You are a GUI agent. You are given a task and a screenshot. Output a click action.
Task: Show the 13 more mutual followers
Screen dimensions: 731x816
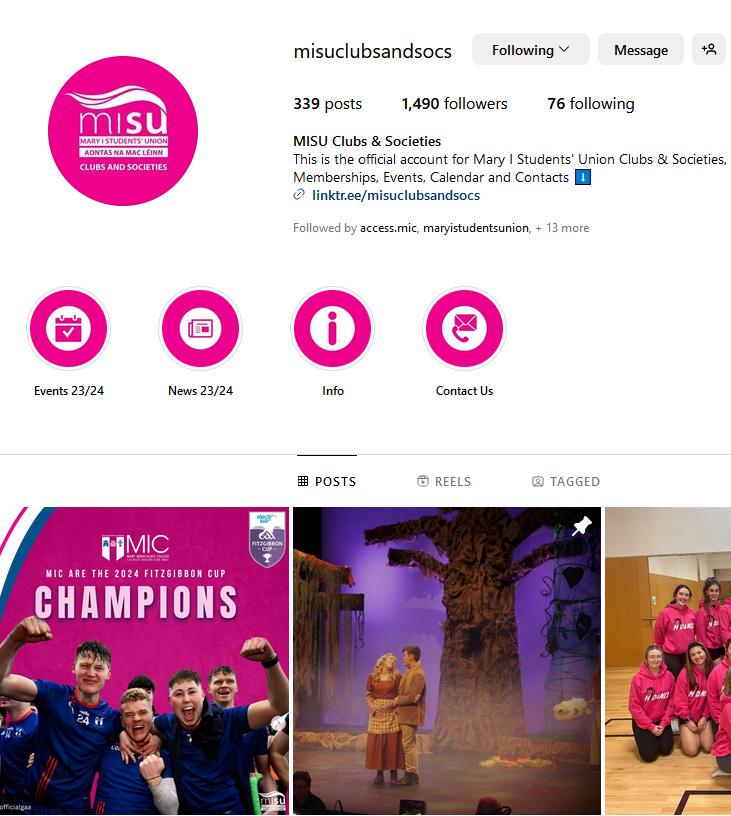pos(562,228)
